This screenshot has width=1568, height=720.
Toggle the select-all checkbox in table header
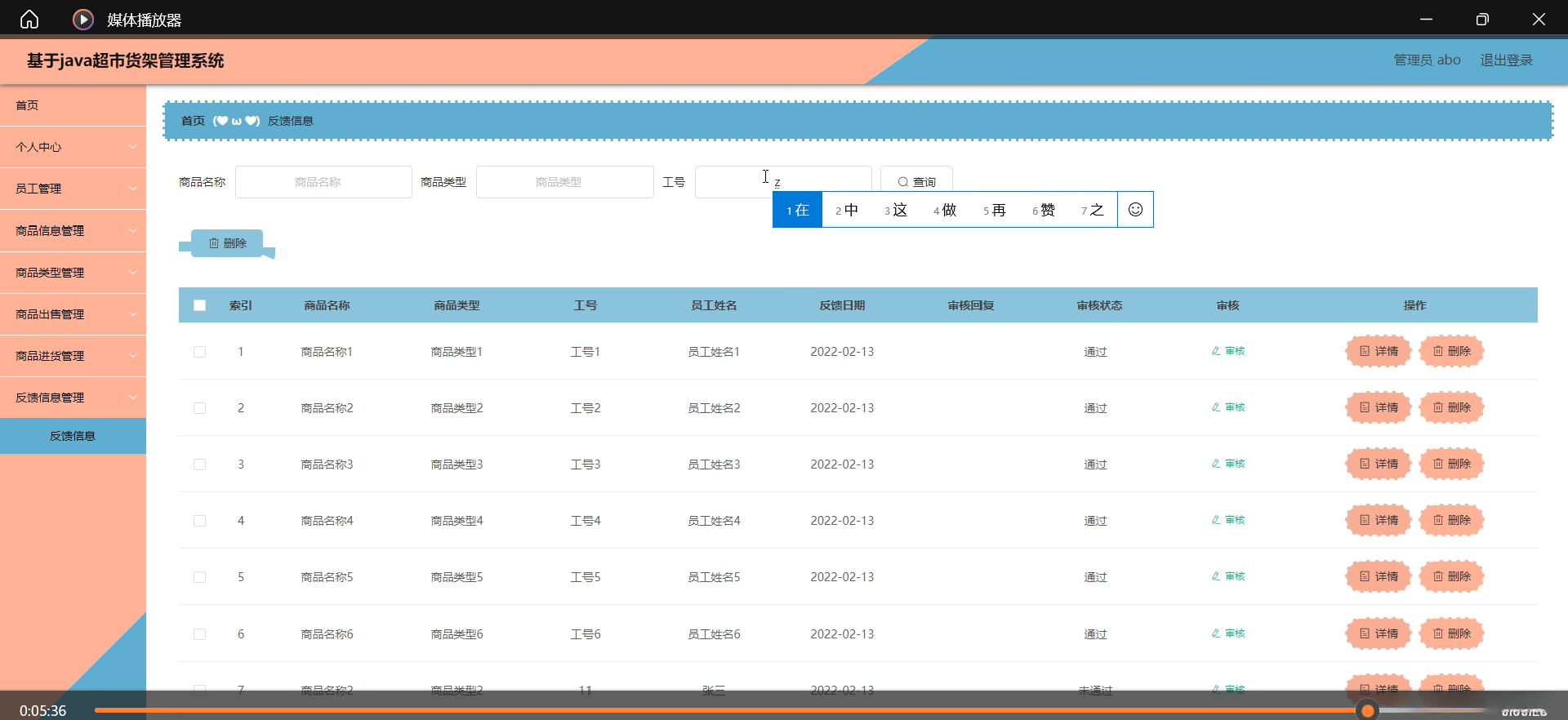pyautogui.click(x=199, y=305)
